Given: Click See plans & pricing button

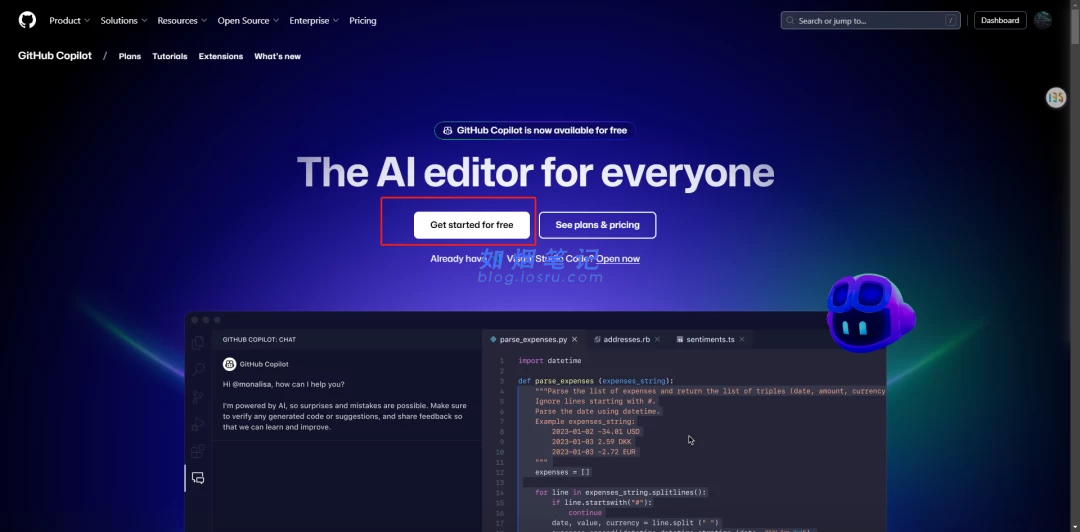Looking at the screenshot, I should [x=597, y=225].
